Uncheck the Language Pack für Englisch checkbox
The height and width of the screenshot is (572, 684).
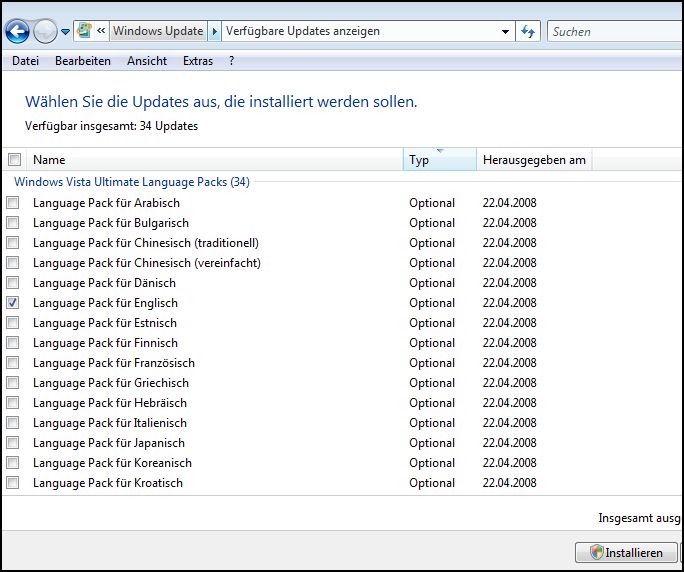click(x=13, y=303)
